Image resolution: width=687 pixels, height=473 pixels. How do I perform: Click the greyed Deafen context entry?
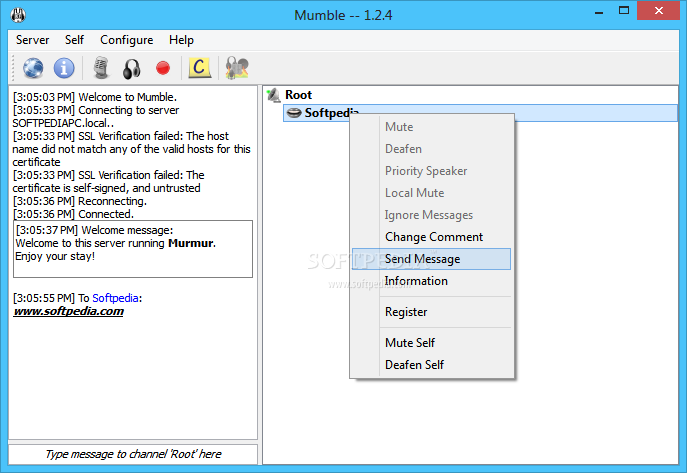431,149
